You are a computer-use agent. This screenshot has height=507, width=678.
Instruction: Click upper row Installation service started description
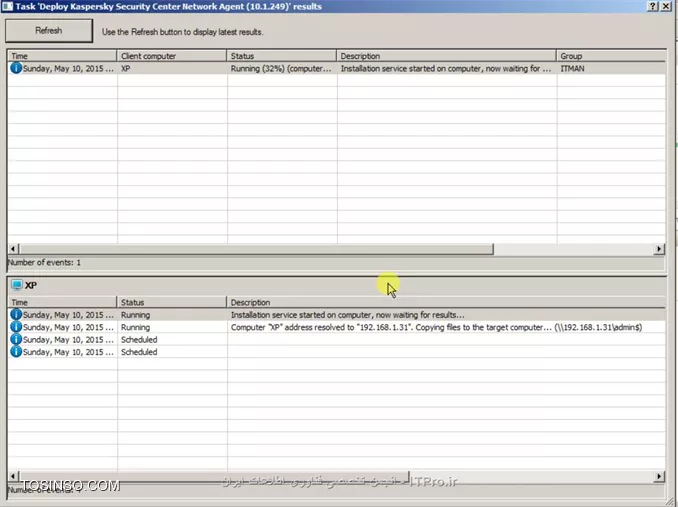[446, 68]
